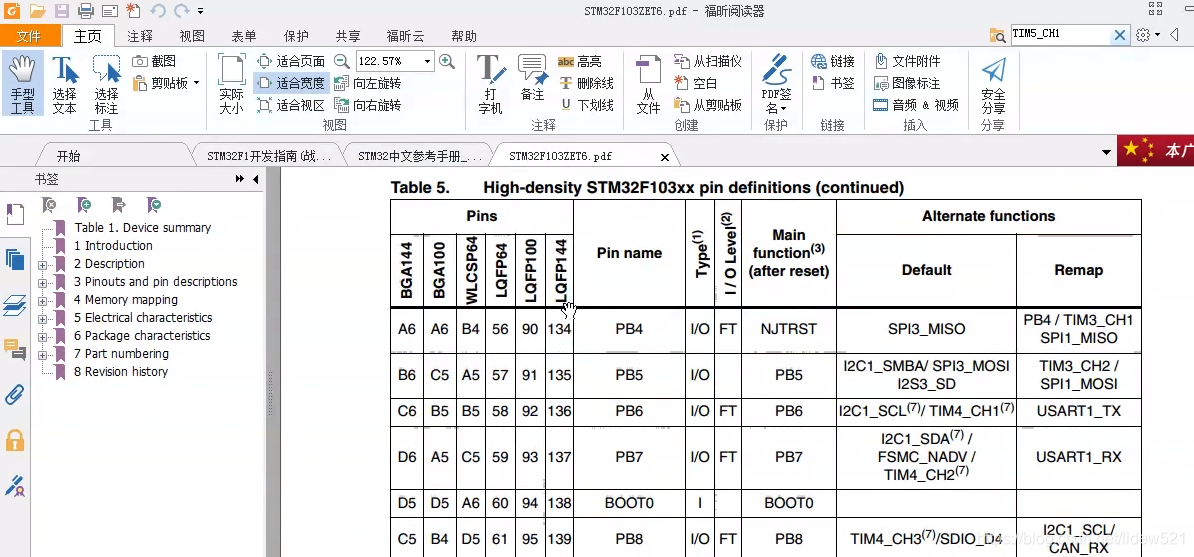Expand the 4 Memory mapping bookmark
Screen dimensions: 1194x557
(42, 301)
